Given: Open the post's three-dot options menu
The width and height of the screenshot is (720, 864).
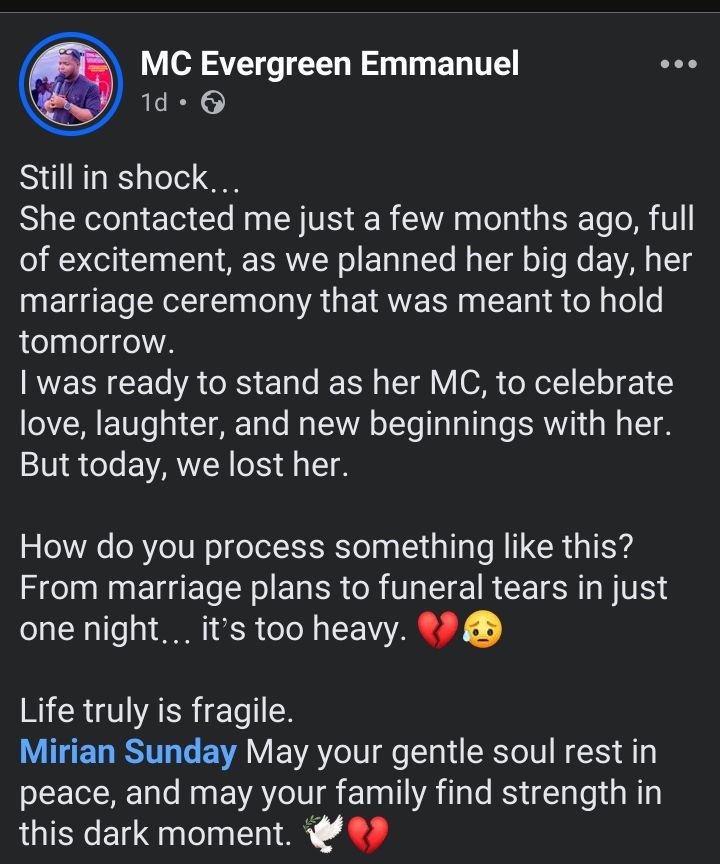Looking at the screenshot, I should pyautogui.click(x=679, y=65).
